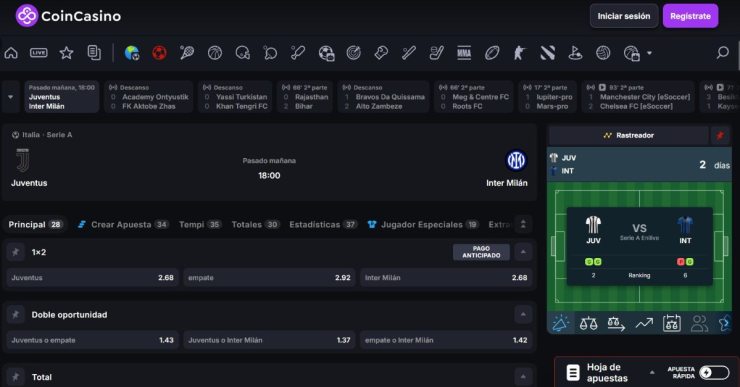Open lineups people icon in tracker
Screen dimensions: 740x387
[699, 323]
